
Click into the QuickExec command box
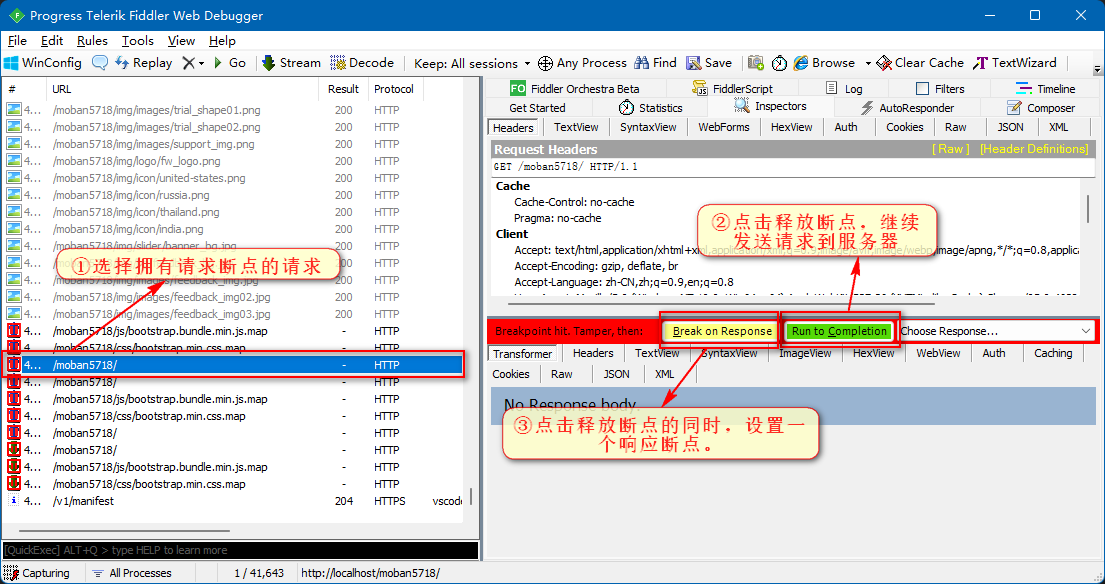click(x=240, y=550)
